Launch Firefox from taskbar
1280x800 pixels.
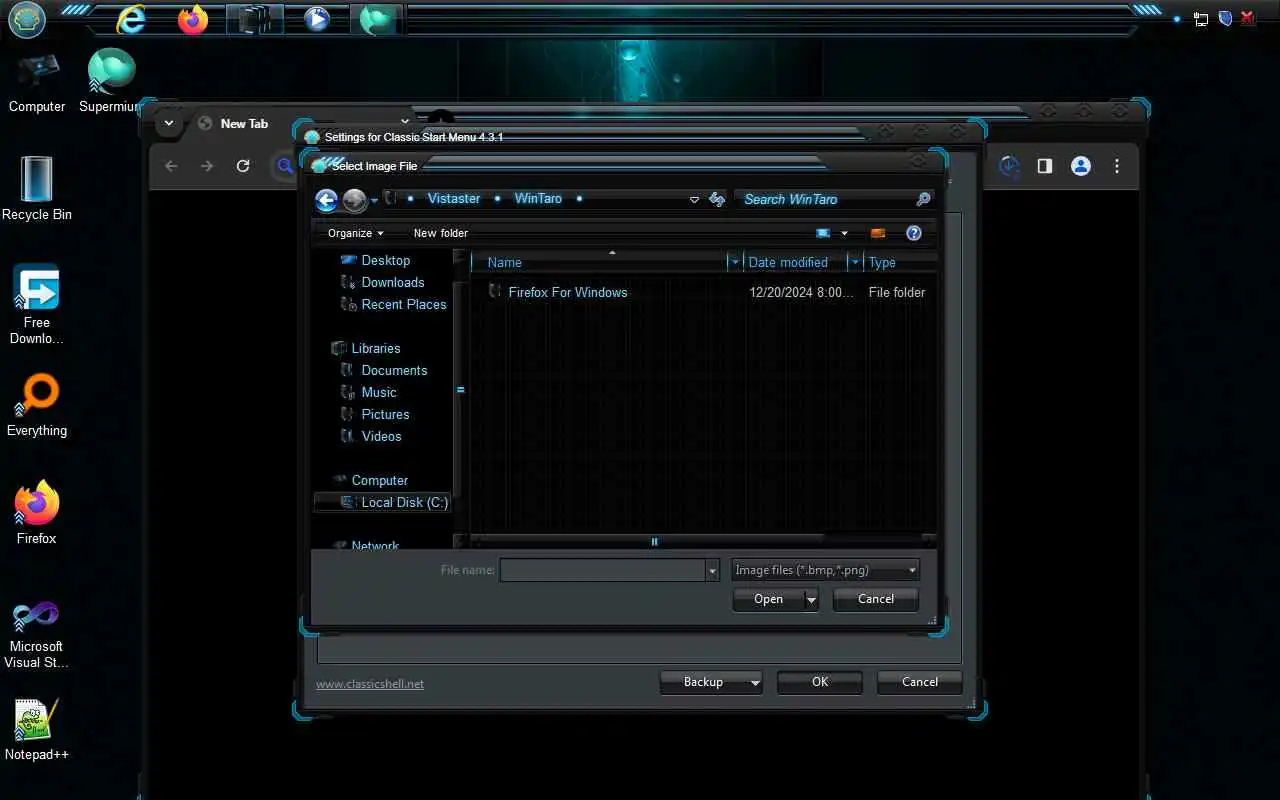(193, 19)
